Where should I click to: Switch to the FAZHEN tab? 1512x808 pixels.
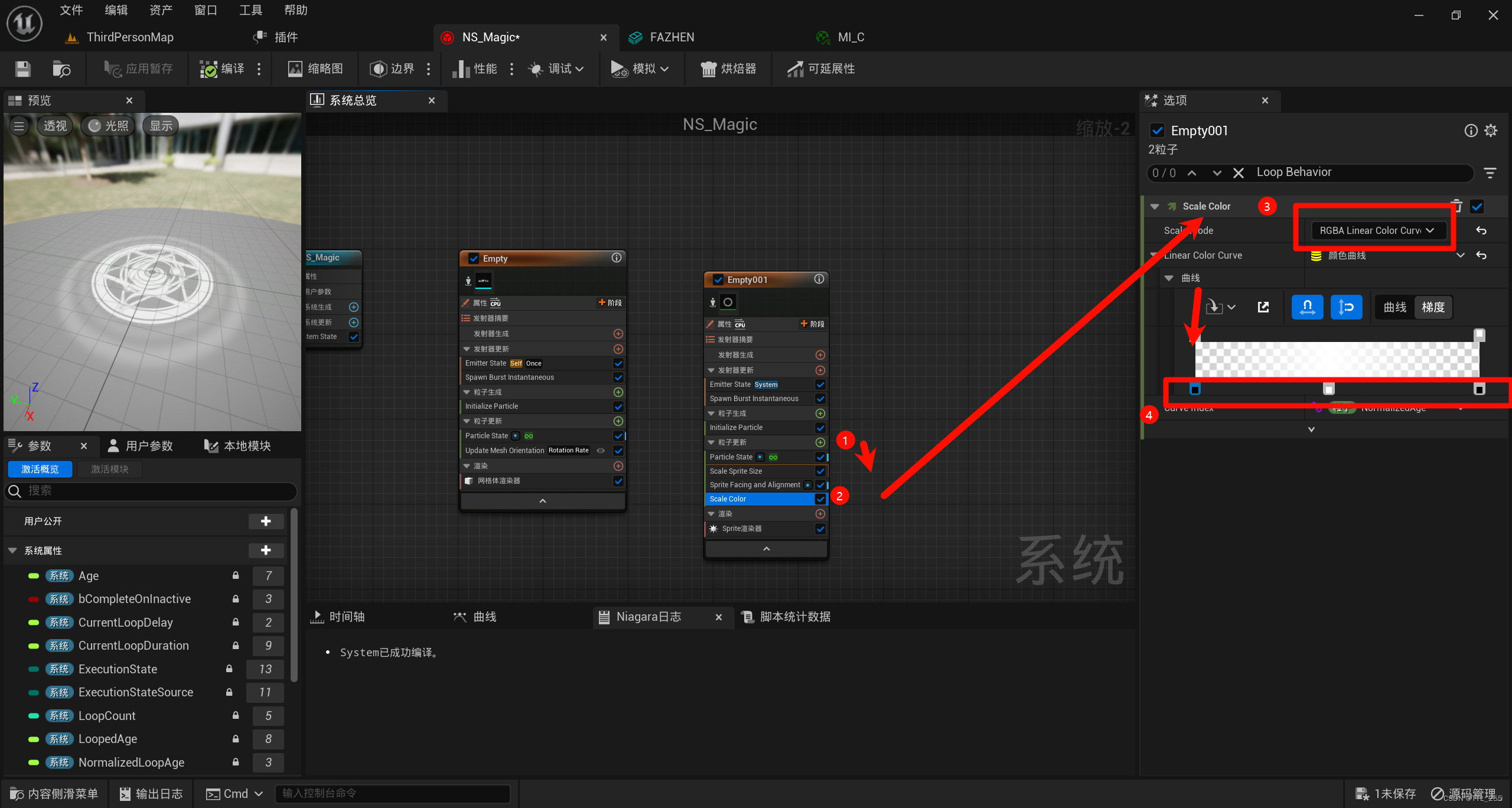[672, 37]
